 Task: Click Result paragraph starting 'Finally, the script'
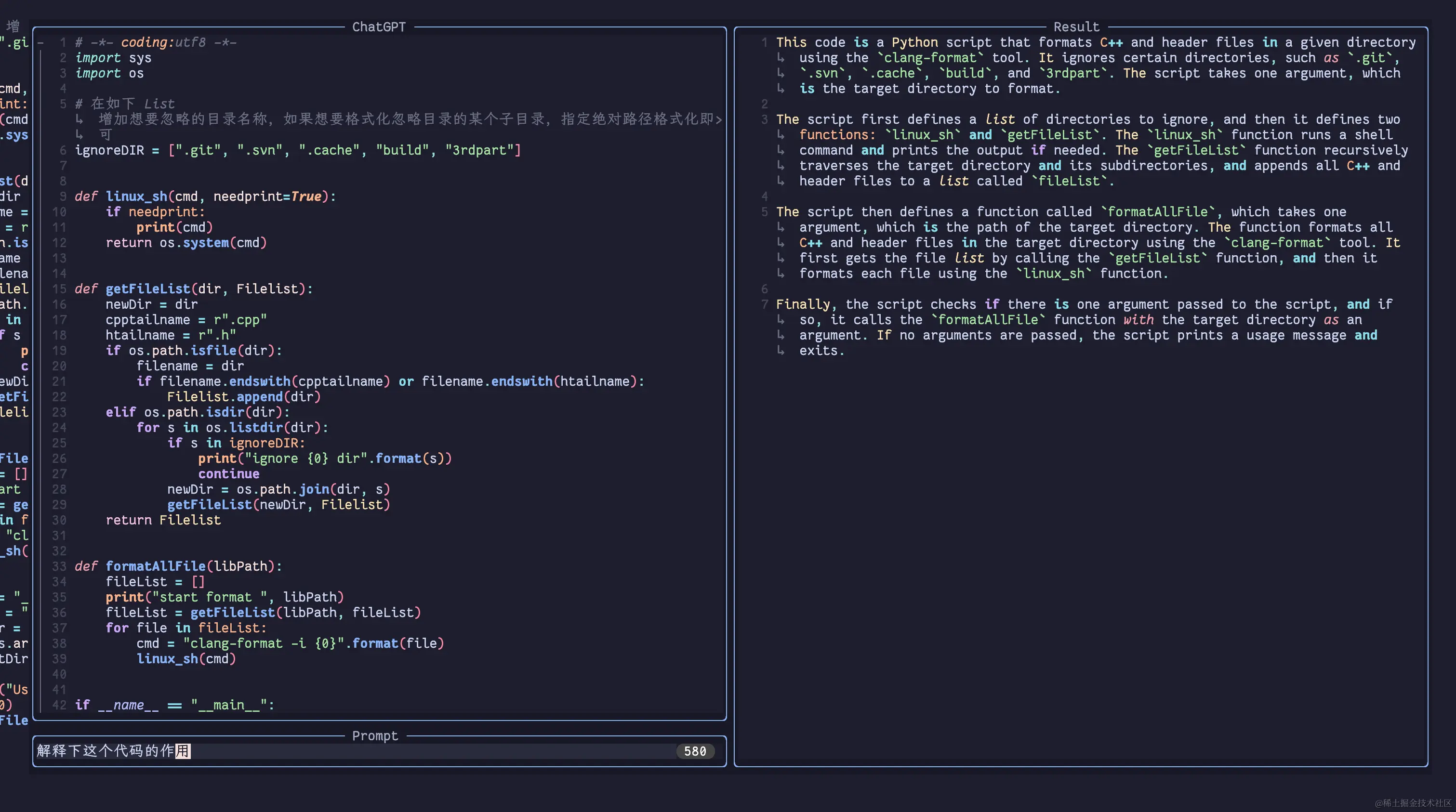pyautogui.click(x=1084, y=327)
